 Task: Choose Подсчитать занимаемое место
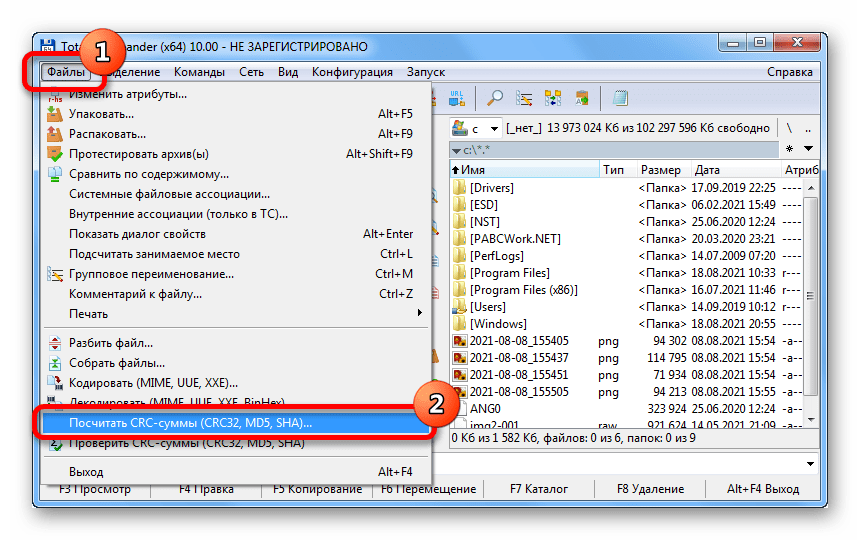click(x=236, y=254)
